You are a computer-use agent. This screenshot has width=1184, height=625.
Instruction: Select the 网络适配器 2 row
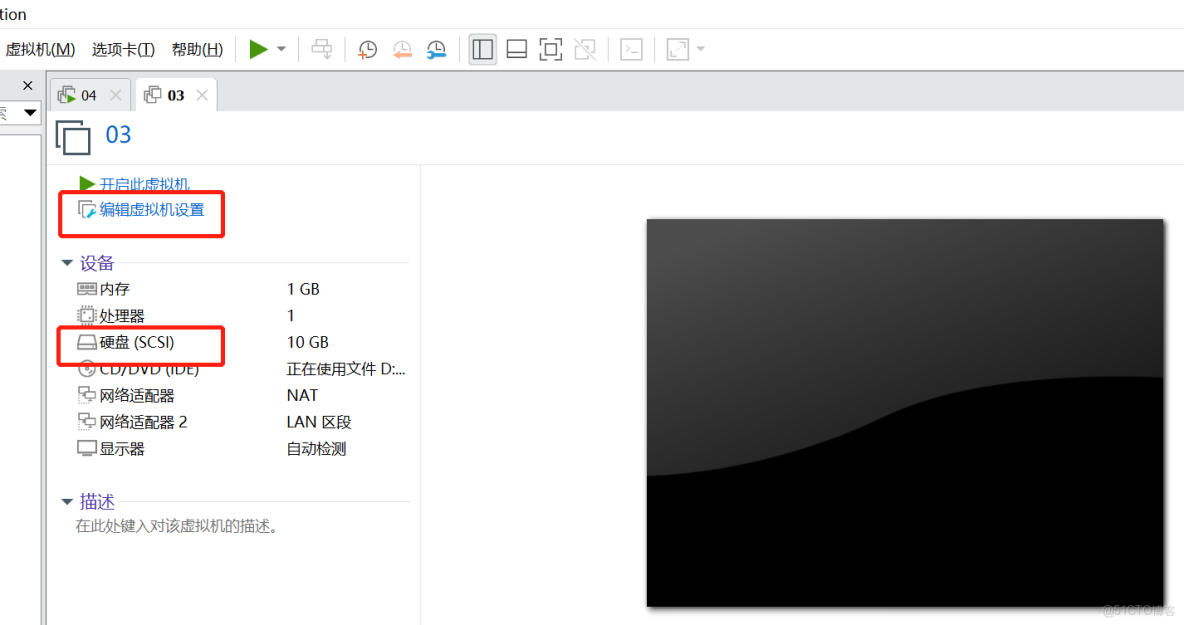tap(242, 422)
